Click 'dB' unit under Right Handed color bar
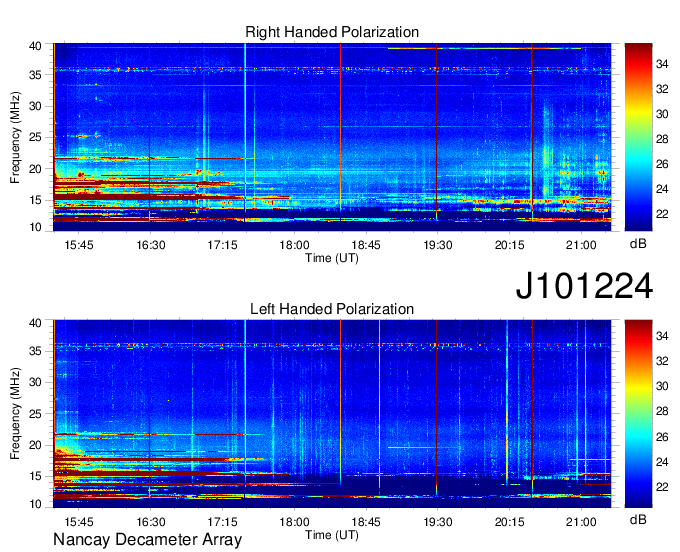This screenshot has width=680, height=552. click(x=638, y=243)
